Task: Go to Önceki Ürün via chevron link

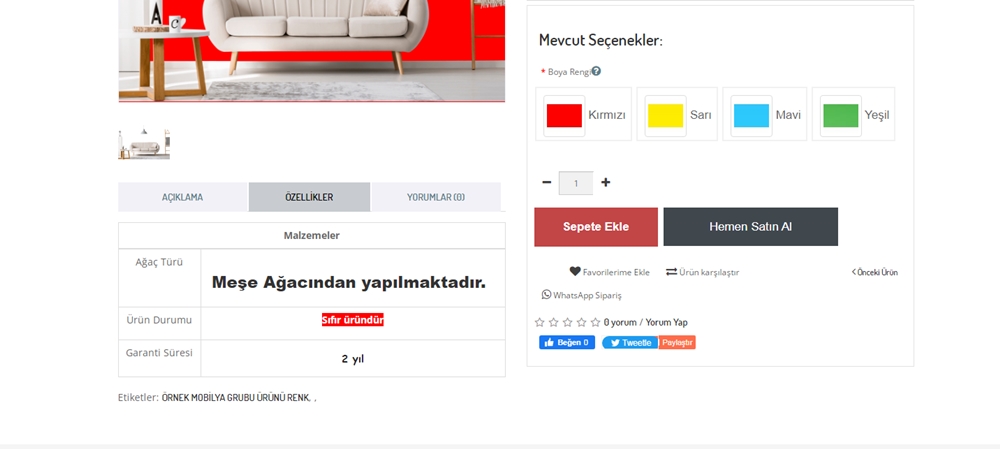Action: tap(874, 272)
